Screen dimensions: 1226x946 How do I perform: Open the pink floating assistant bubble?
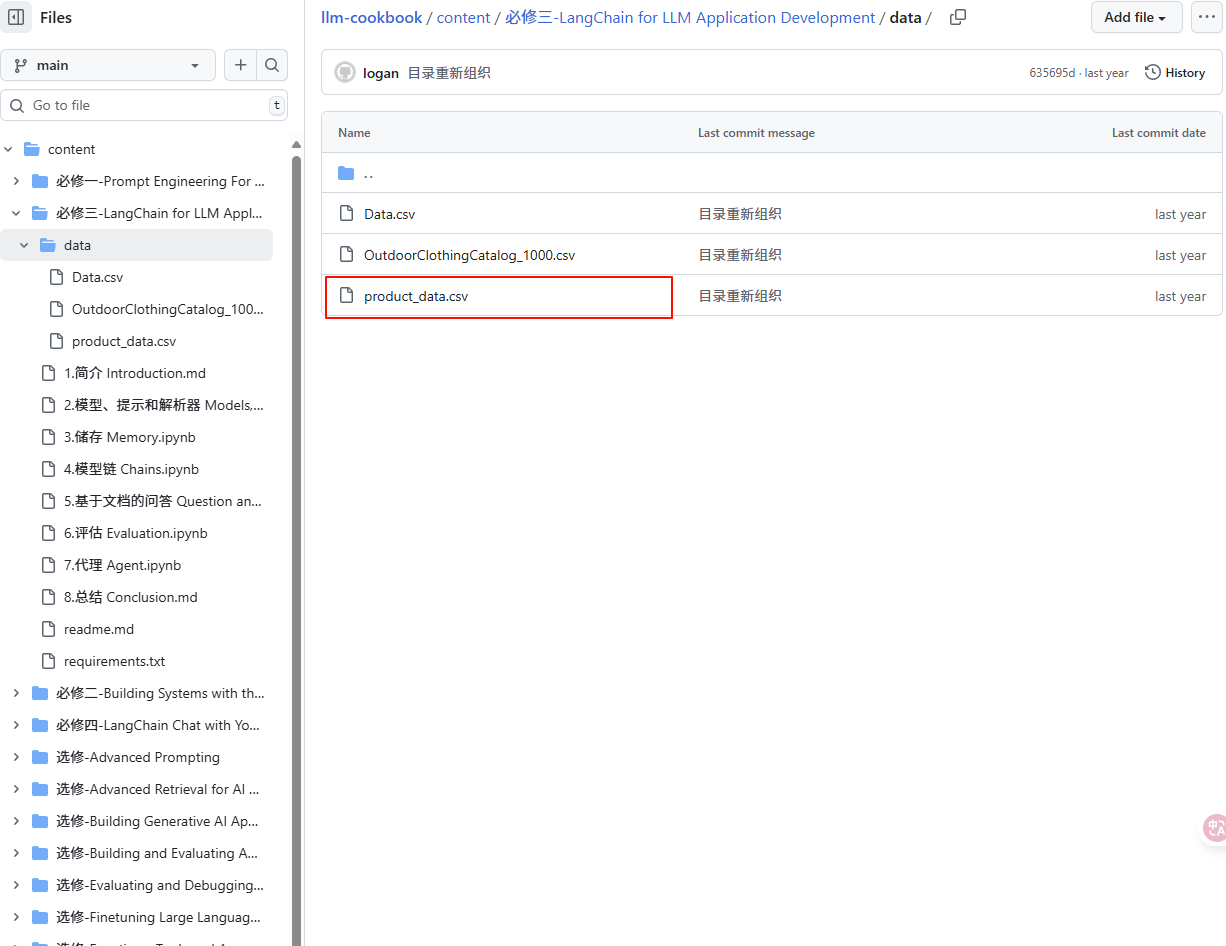click(1213, 828)
